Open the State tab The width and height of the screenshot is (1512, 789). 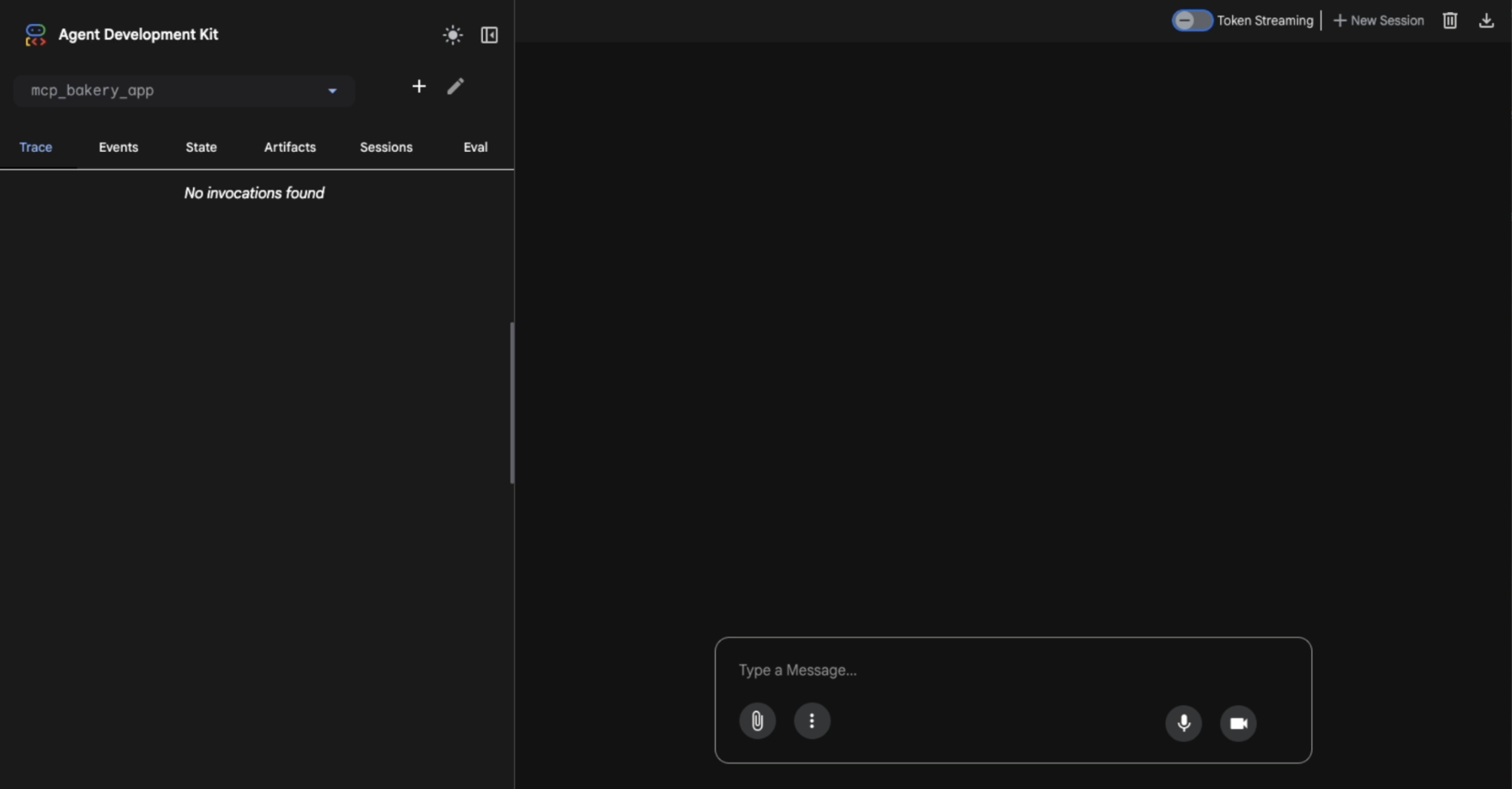pyautogui.click(x=202, y=148)
